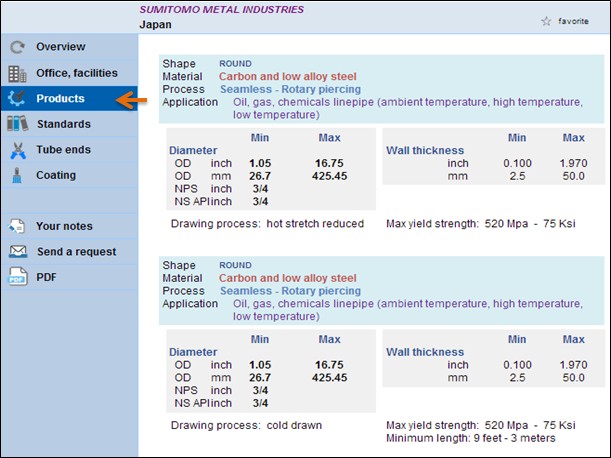Open the Coating section
The width and height of the screenshot is (611, 458).
click(x=56, y=175)
